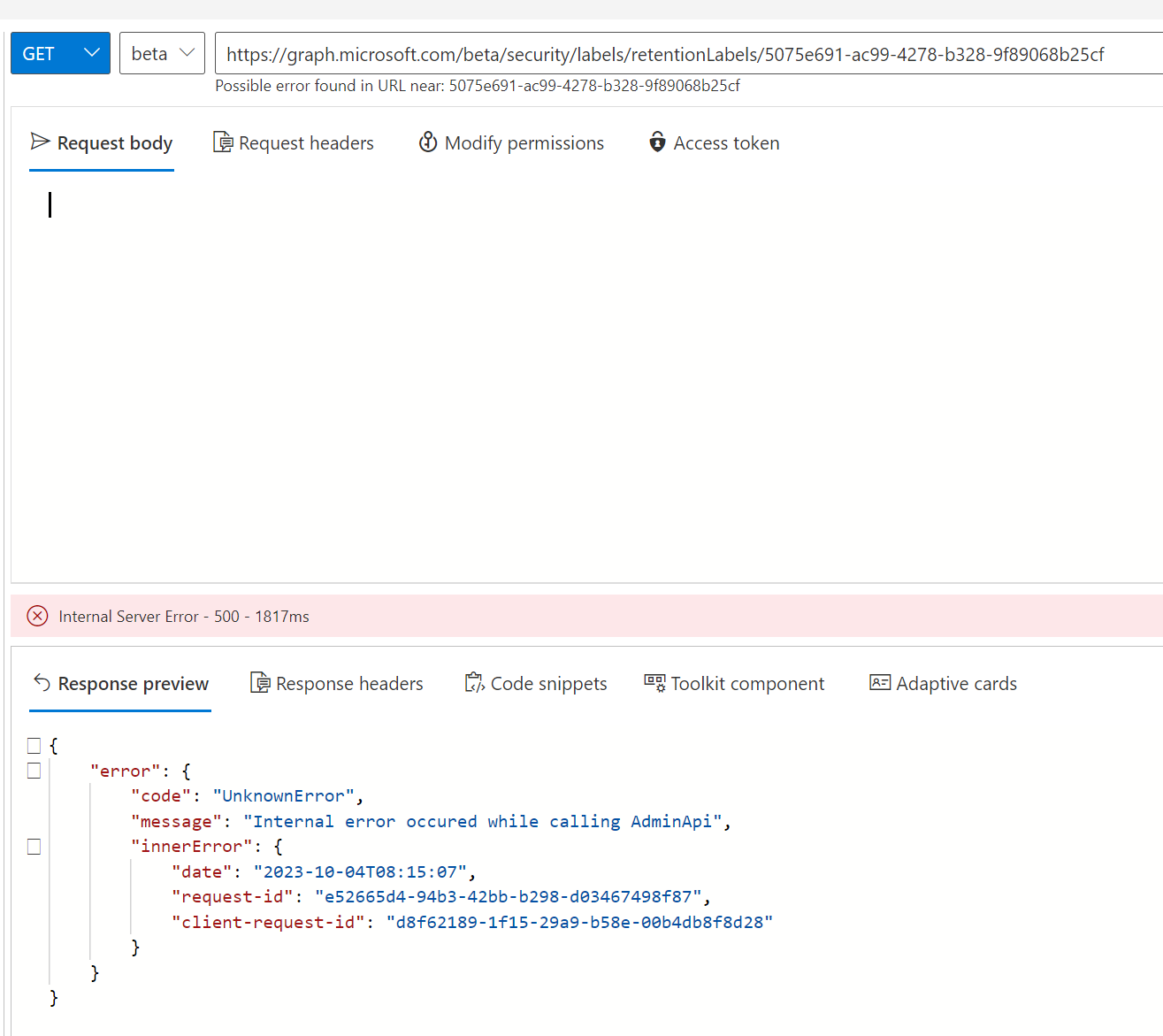Image resolution: width=1163 pixels, height=1036 pixels.
Task: Click the red error circle icon
Action: pos(37,616)
